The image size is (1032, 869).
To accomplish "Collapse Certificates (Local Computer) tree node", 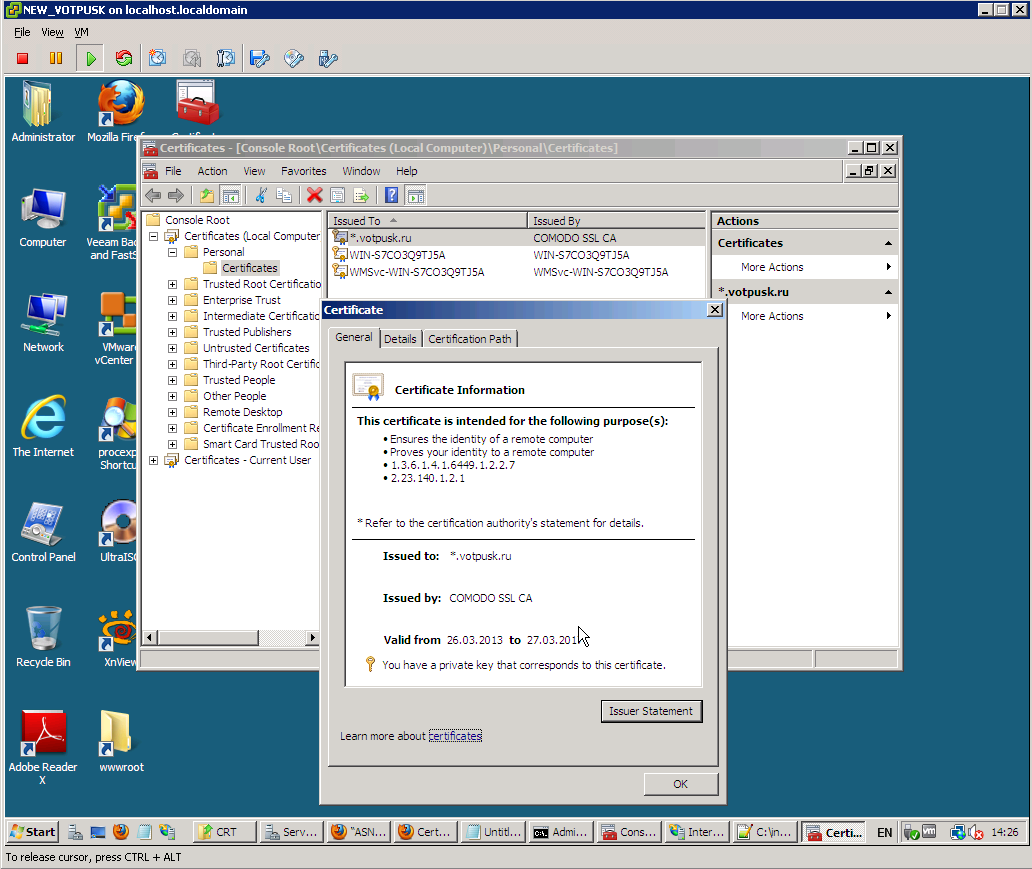I will pos(153,236).
